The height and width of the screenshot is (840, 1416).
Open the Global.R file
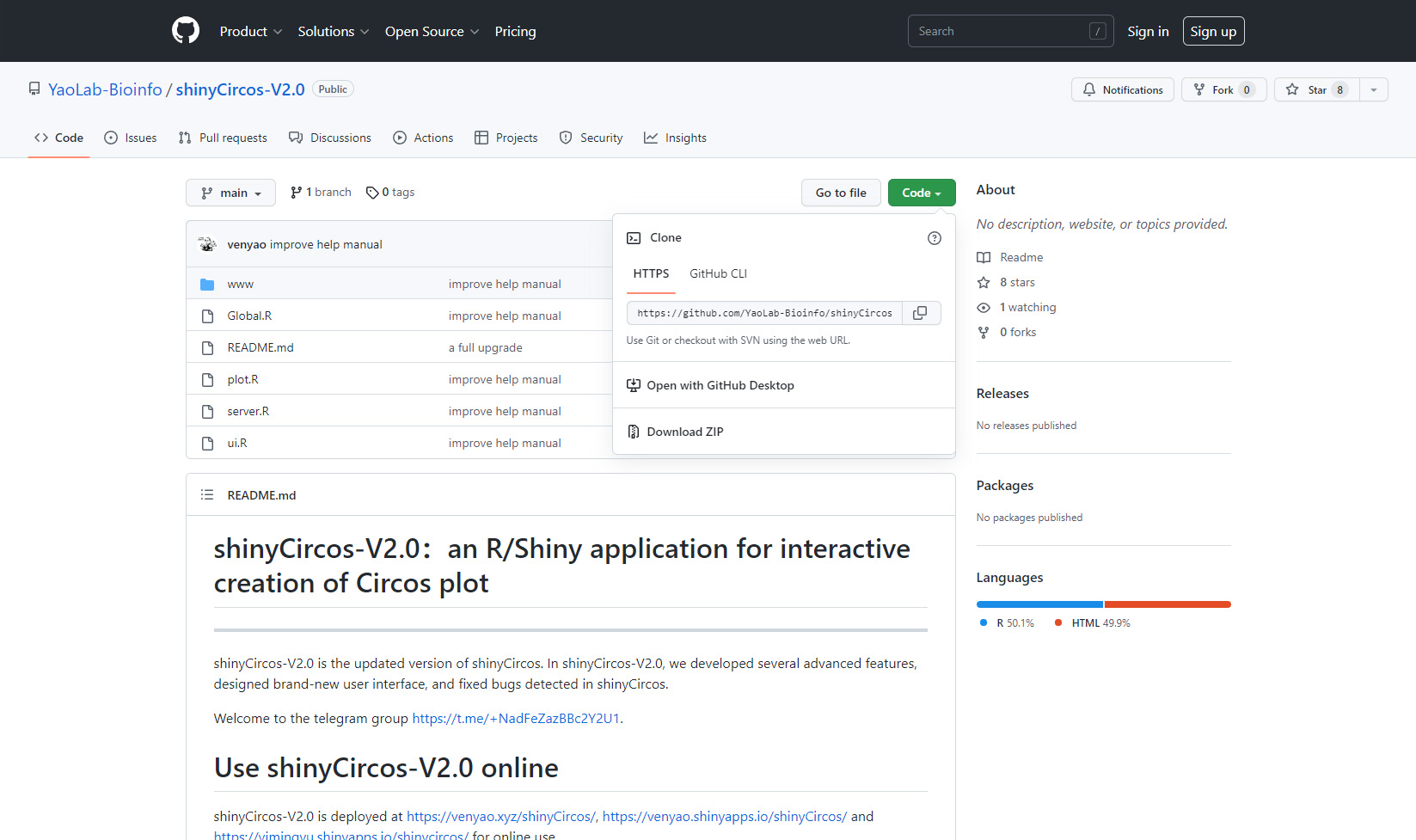(249, 316)
